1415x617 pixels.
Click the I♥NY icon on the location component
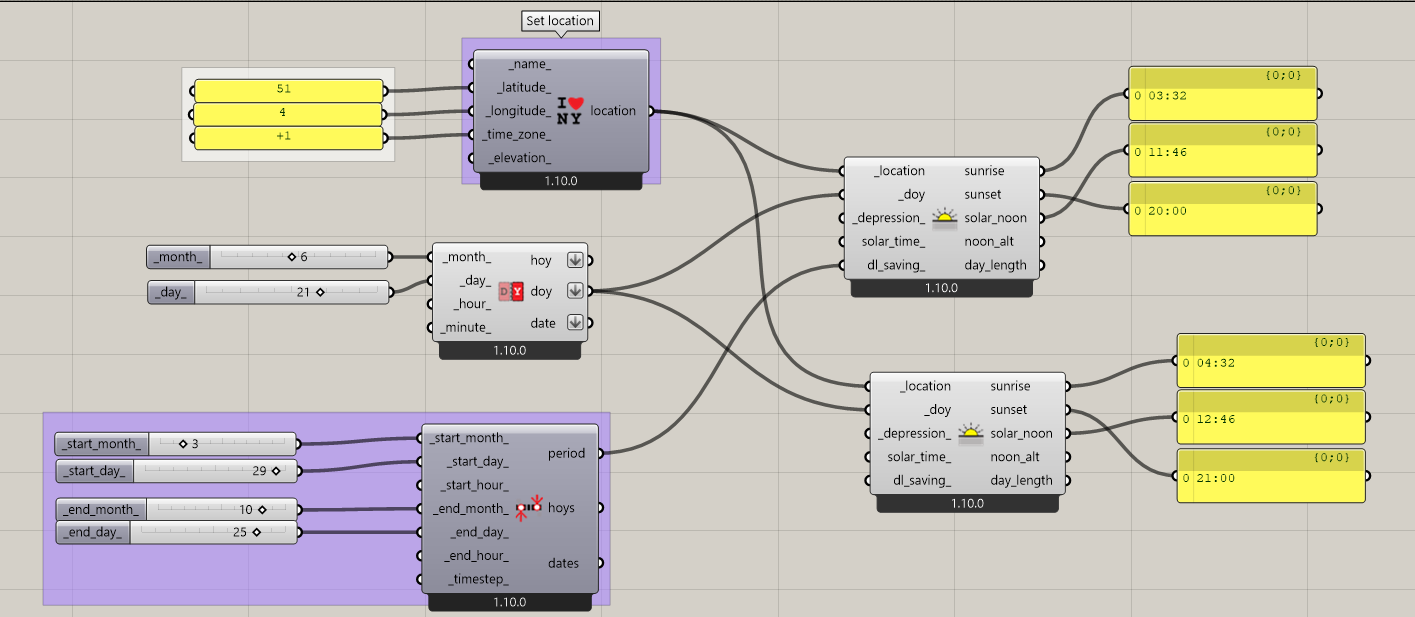569,111
